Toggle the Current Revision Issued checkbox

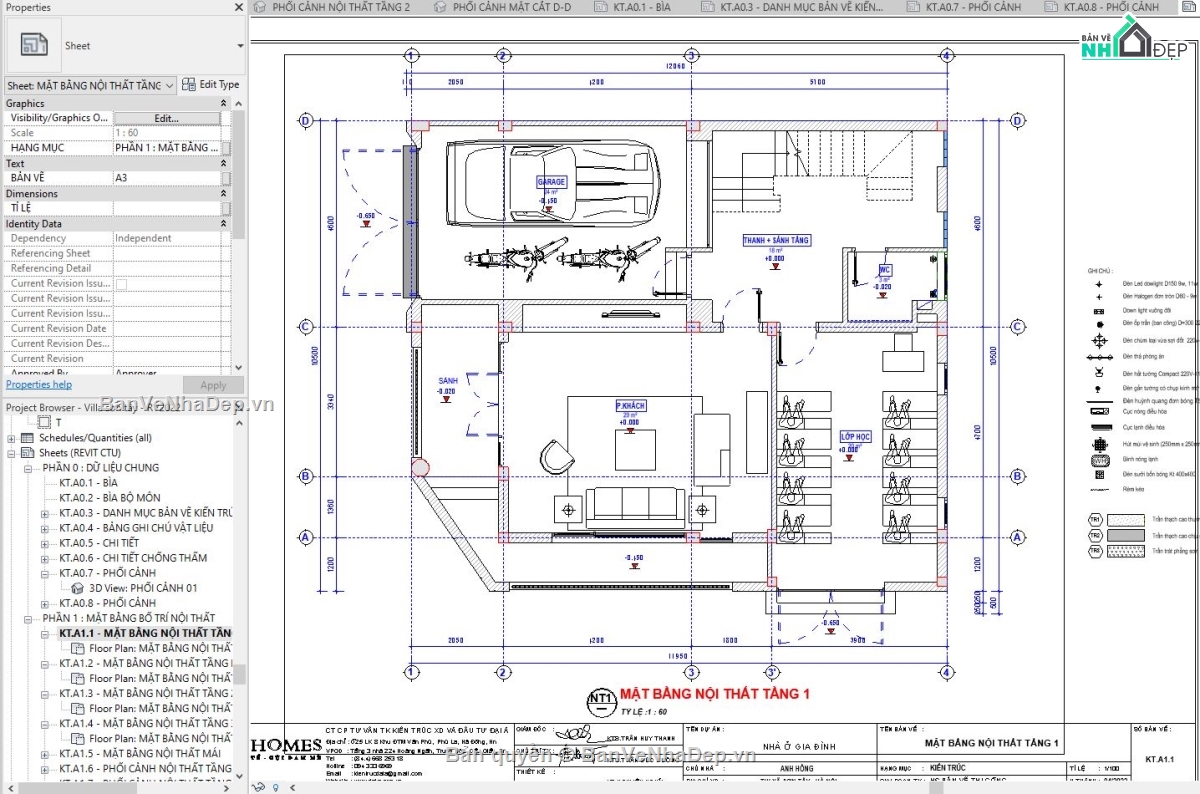(121, 284)
